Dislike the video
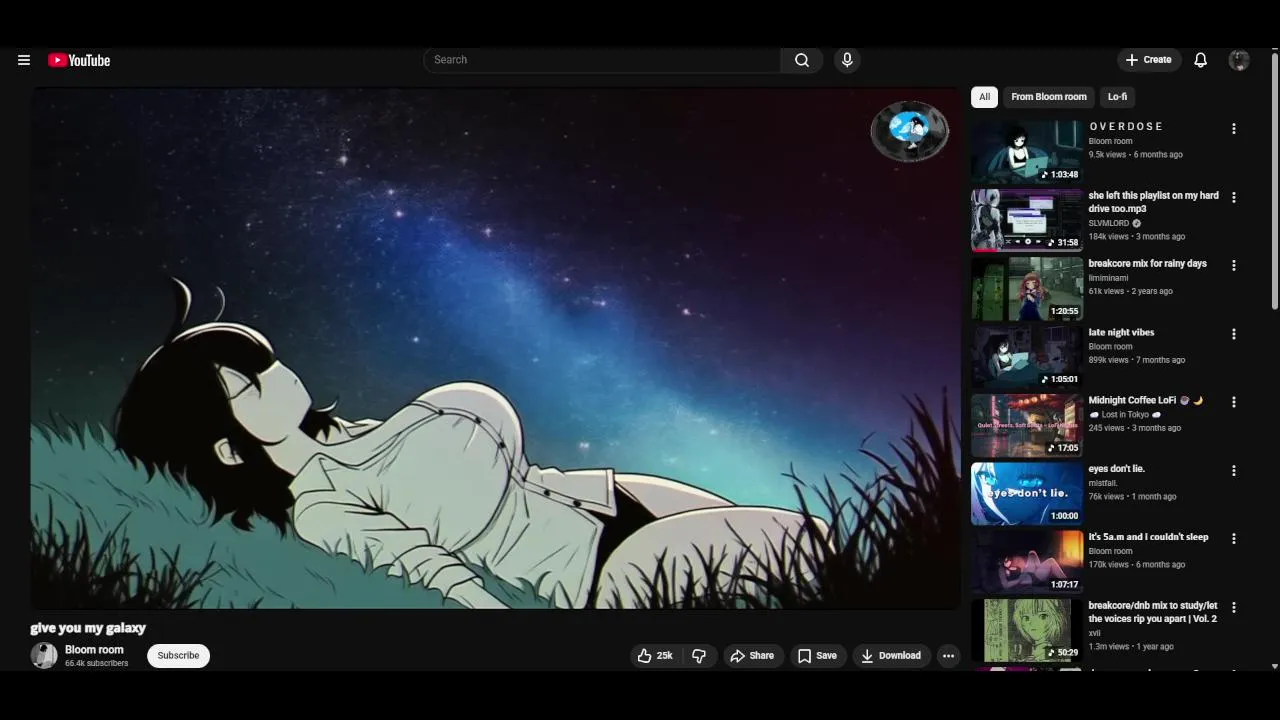Image resolution: width=1280 pixels, height=720 pixels. coord(699,656)
